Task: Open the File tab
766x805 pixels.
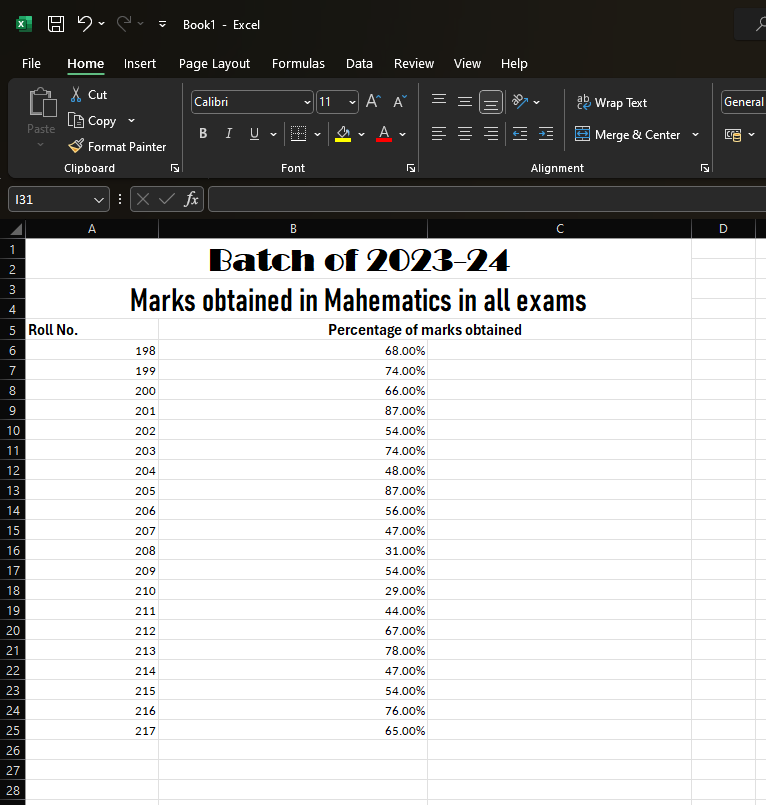Action: 31,64
